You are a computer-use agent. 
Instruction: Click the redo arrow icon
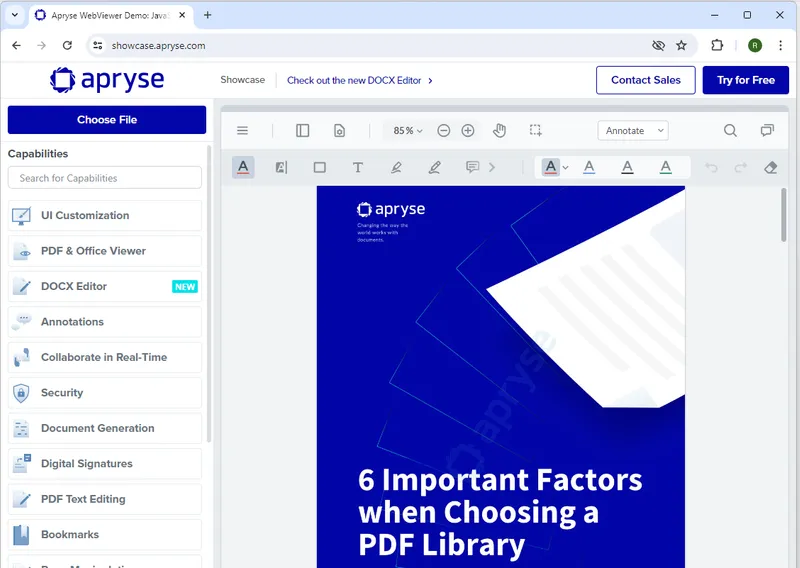tap(741, 167)
